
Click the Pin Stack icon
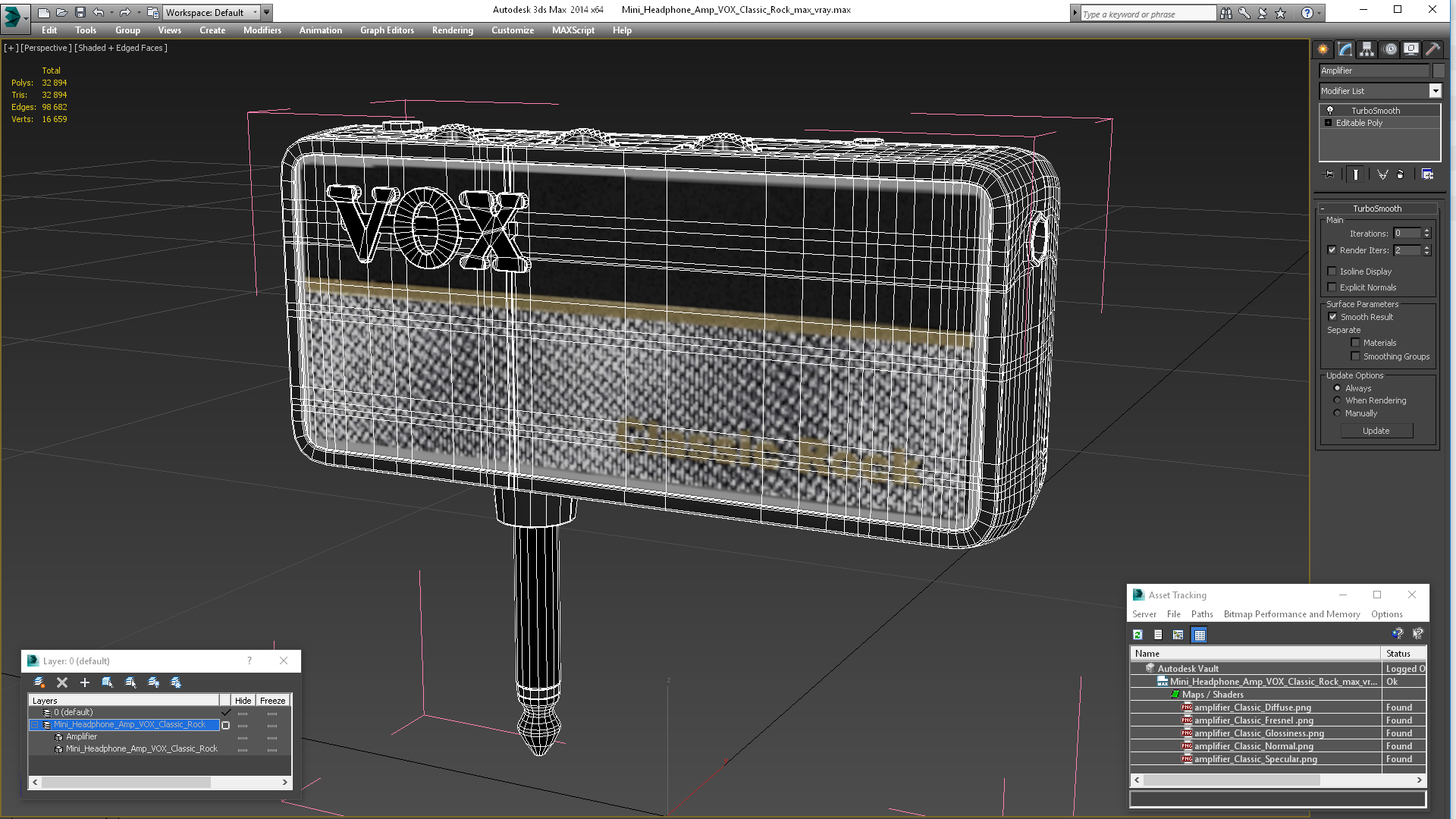pyautogui.click(x=1329, y=174)
